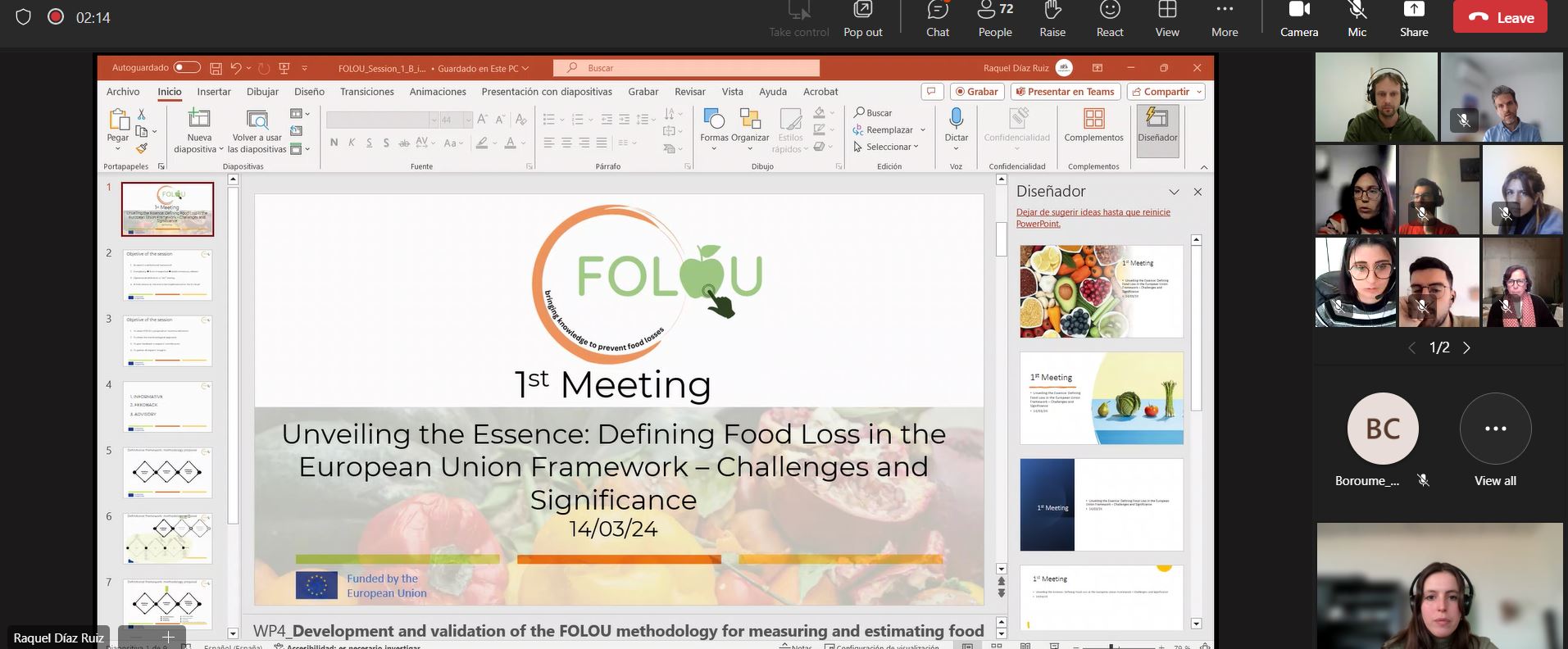Screen dimensions: 1568x649
Task: Click the Buscar find icon in Edición
Action: 873,113
